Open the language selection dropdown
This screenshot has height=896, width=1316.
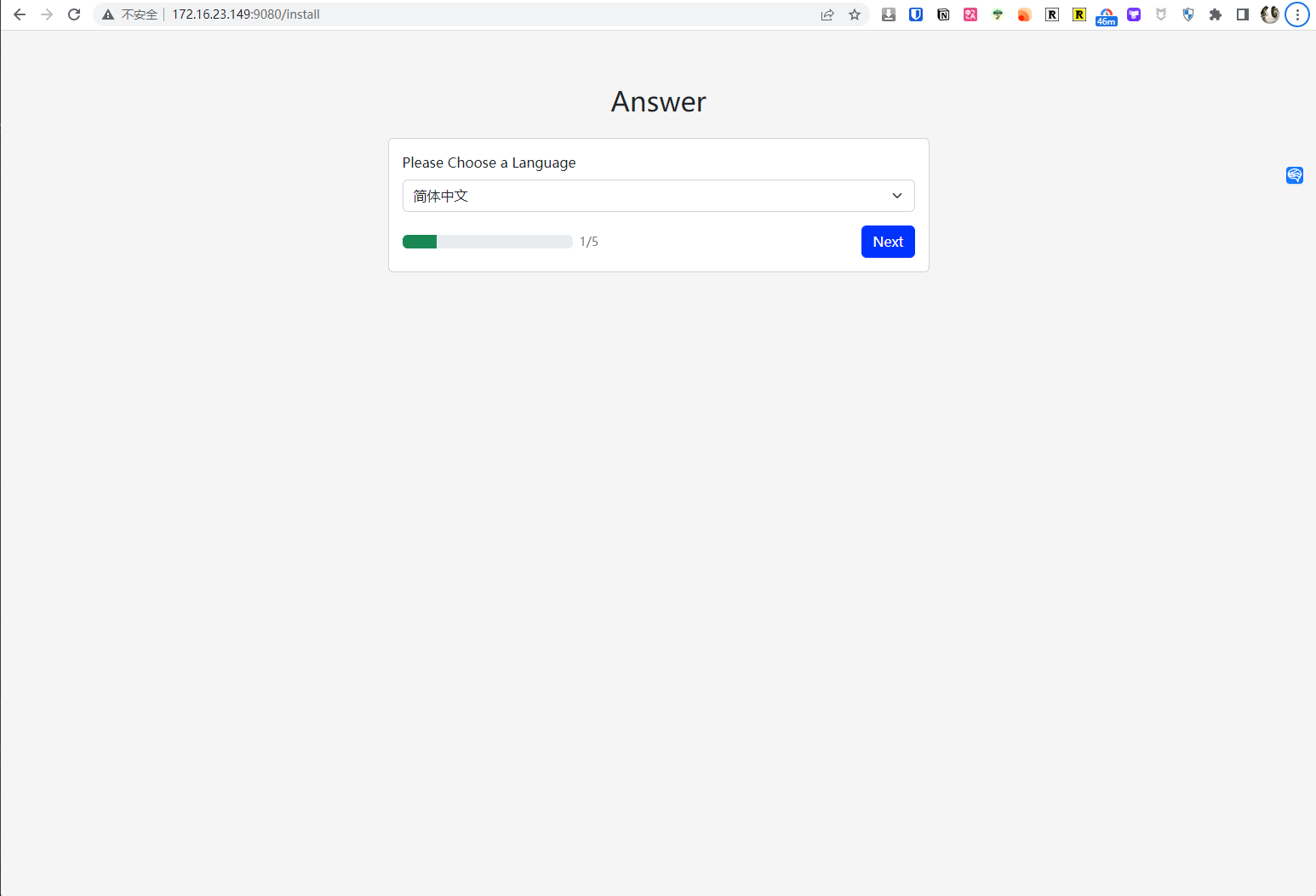(658, 196)
